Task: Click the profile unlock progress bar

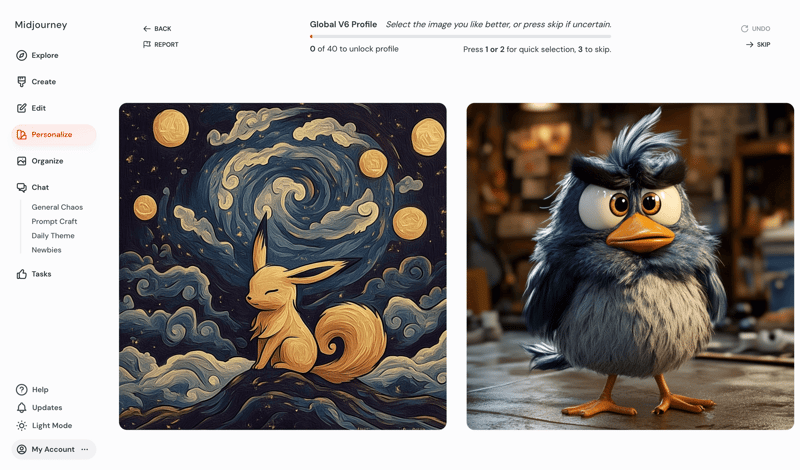Action: pyautogui.click(x=460, y=37)
